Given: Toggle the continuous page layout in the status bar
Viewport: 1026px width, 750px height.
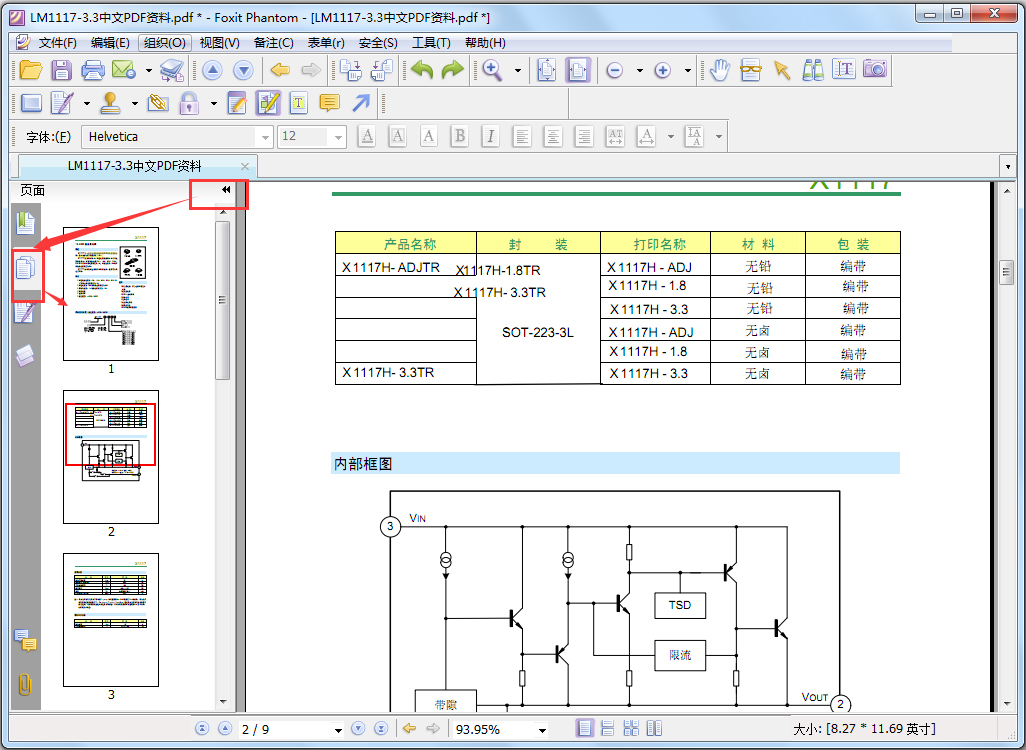Looking at the screenshot, I should 608,729.
